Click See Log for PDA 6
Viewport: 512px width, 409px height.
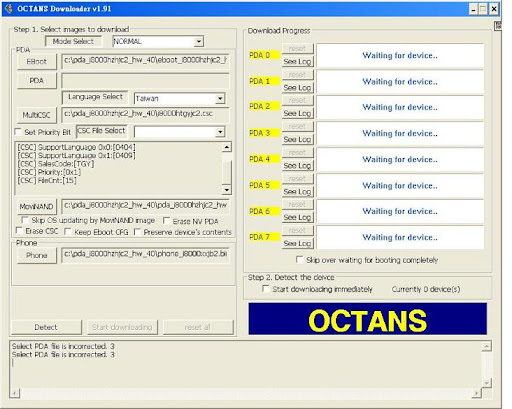coord(297,217)
